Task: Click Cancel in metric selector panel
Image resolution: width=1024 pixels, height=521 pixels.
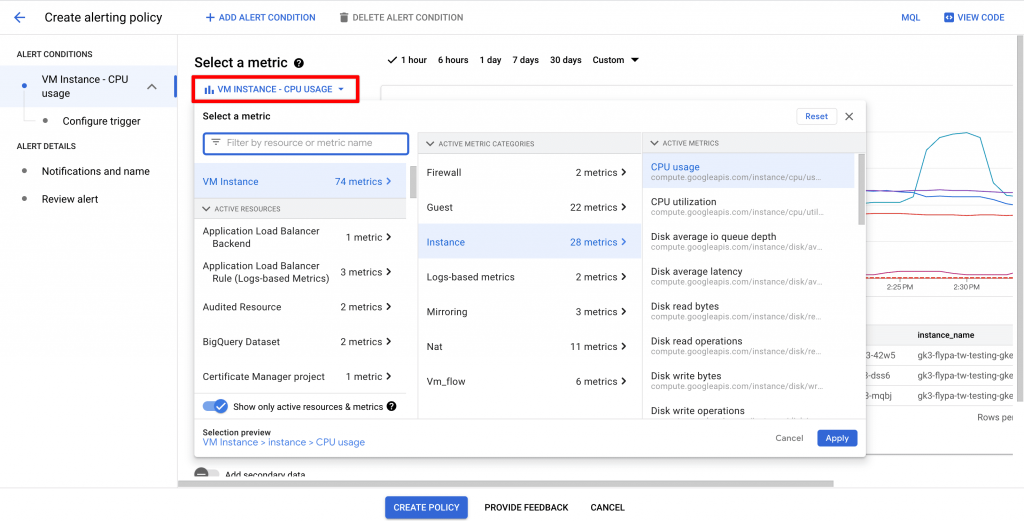Action: [x=789, y=438]
